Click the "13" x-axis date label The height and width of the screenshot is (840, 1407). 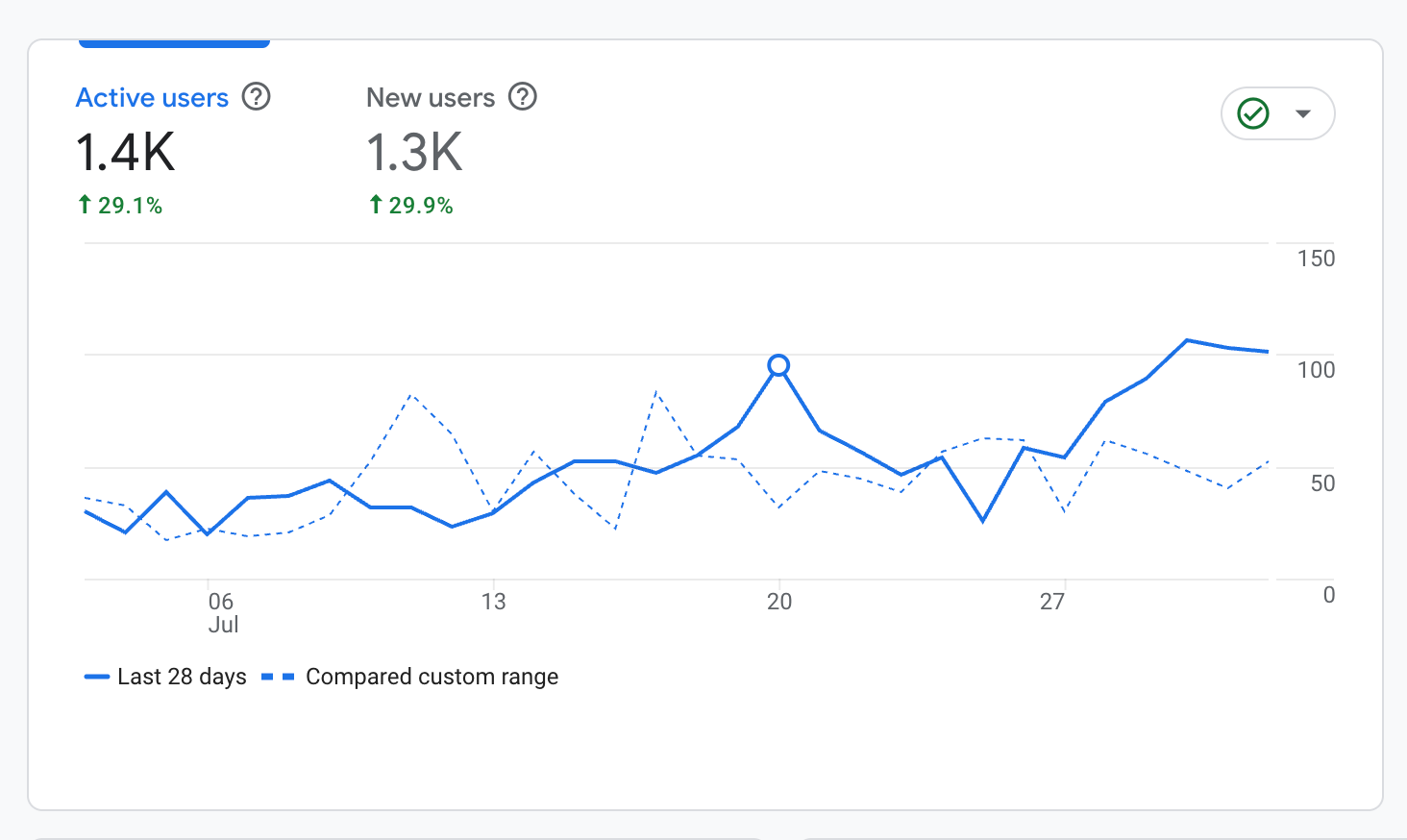coord(493,602)
